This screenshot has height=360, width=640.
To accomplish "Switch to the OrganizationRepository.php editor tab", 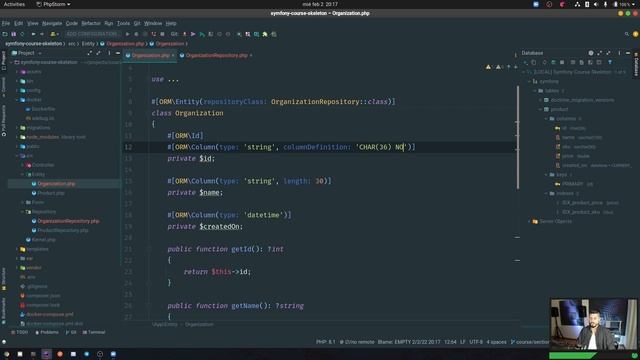I will 217,55.
